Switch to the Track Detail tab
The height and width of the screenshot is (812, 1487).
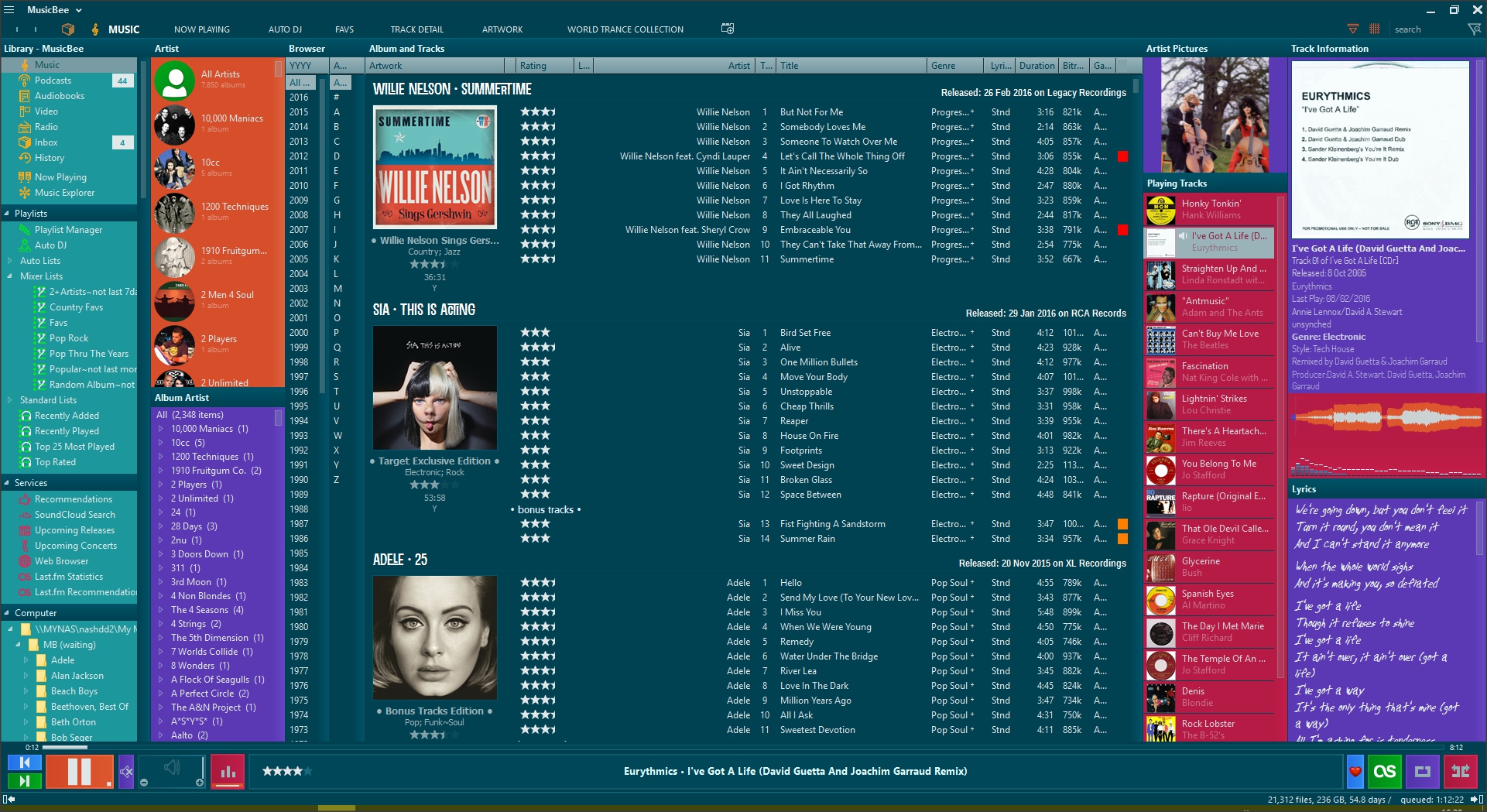click(416, 29)
